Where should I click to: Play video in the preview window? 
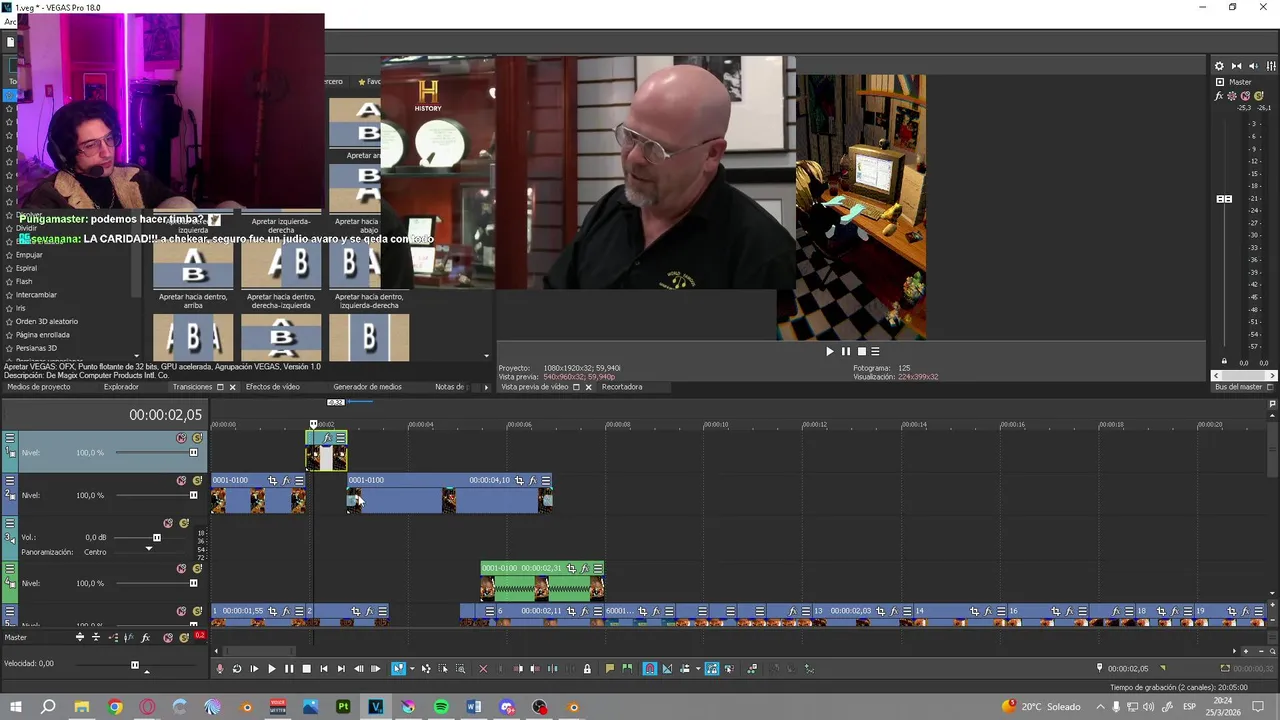829,351
